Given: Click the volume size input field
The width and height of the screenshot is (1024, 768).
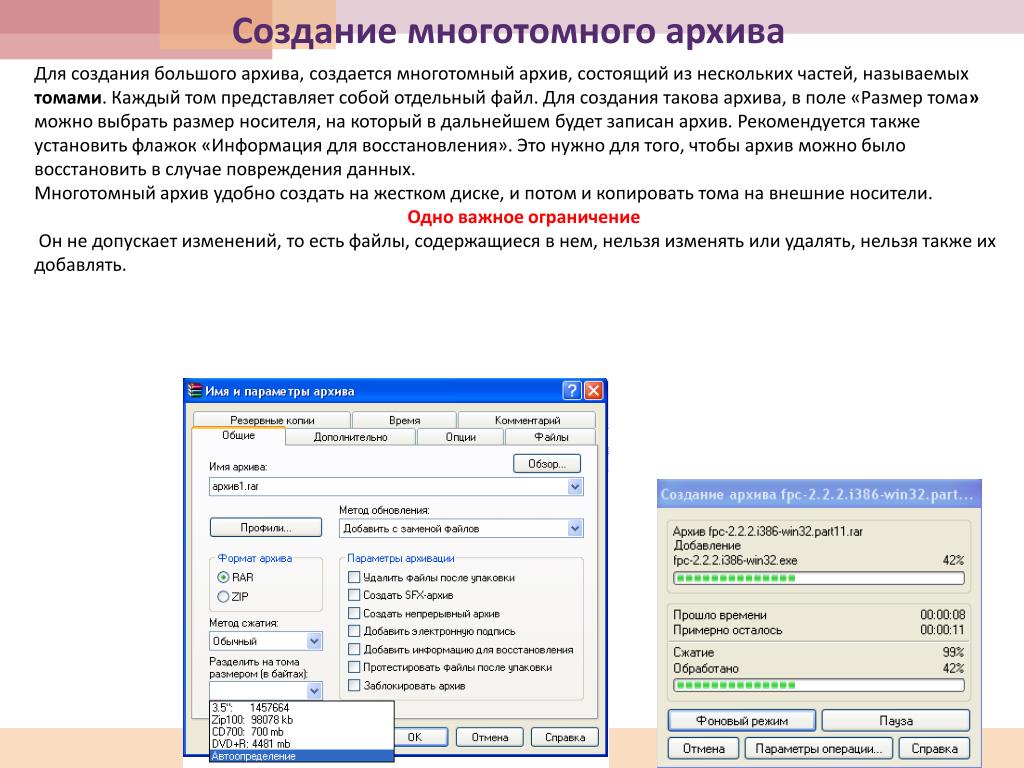Looking at the screenshot, I should click(258, 690).
